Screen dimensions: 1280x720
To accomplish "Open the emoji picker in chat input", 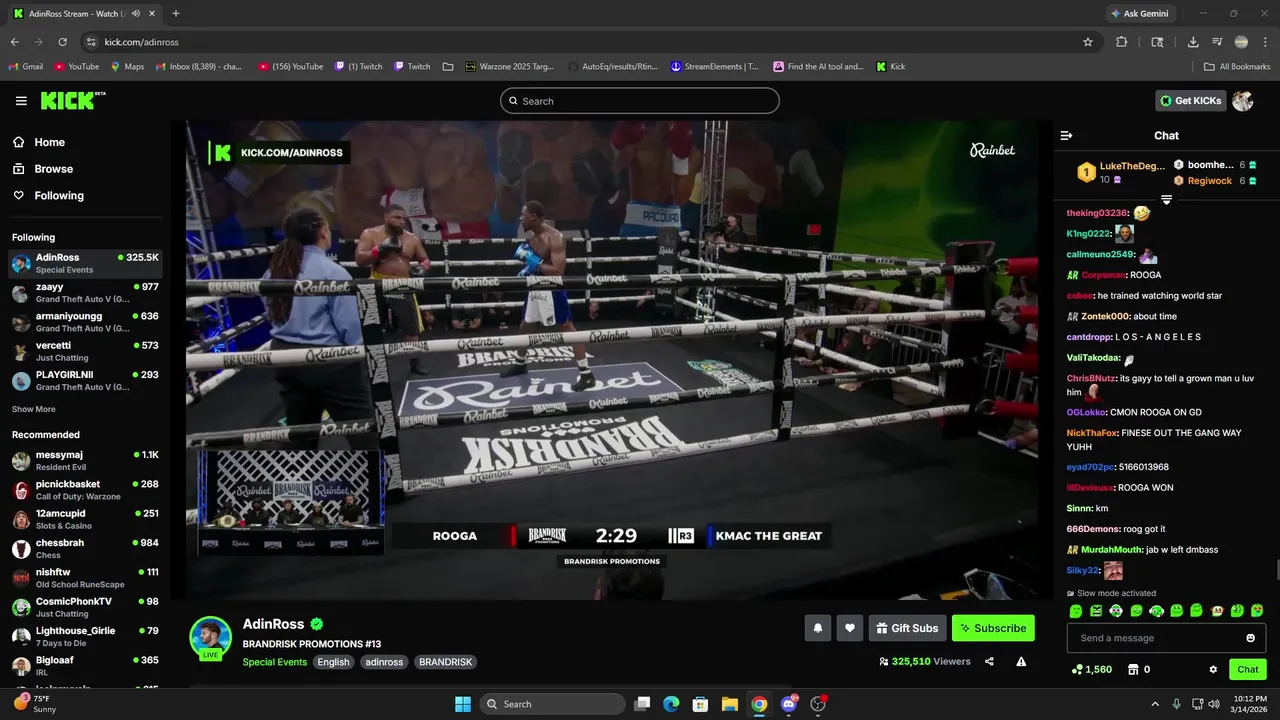I will click(1251, 638).
